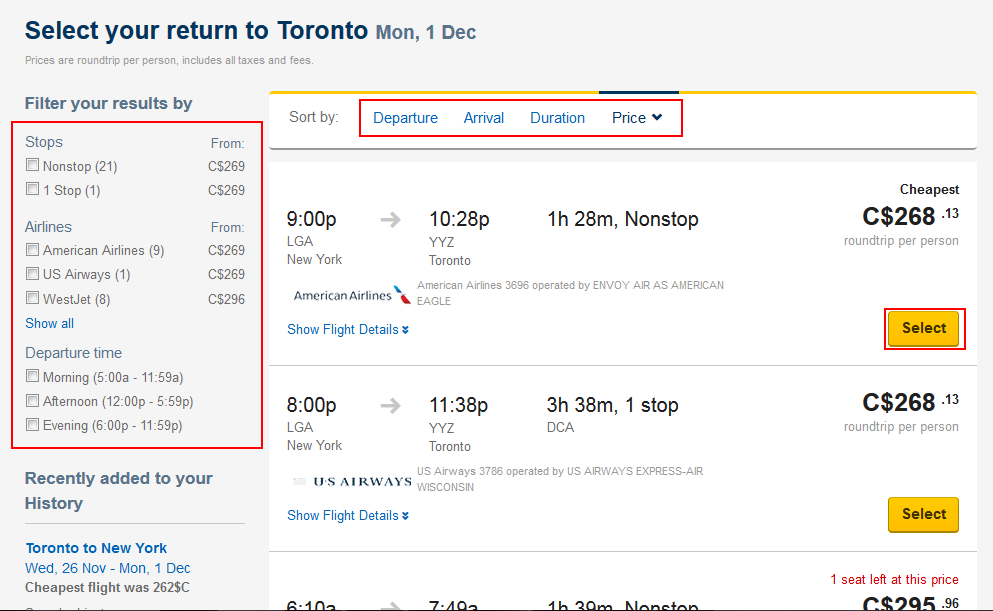The height and width of the screenshot is (611, 993).
Task: Expand flight details for American Airlines flight
Action: point(347,330)
